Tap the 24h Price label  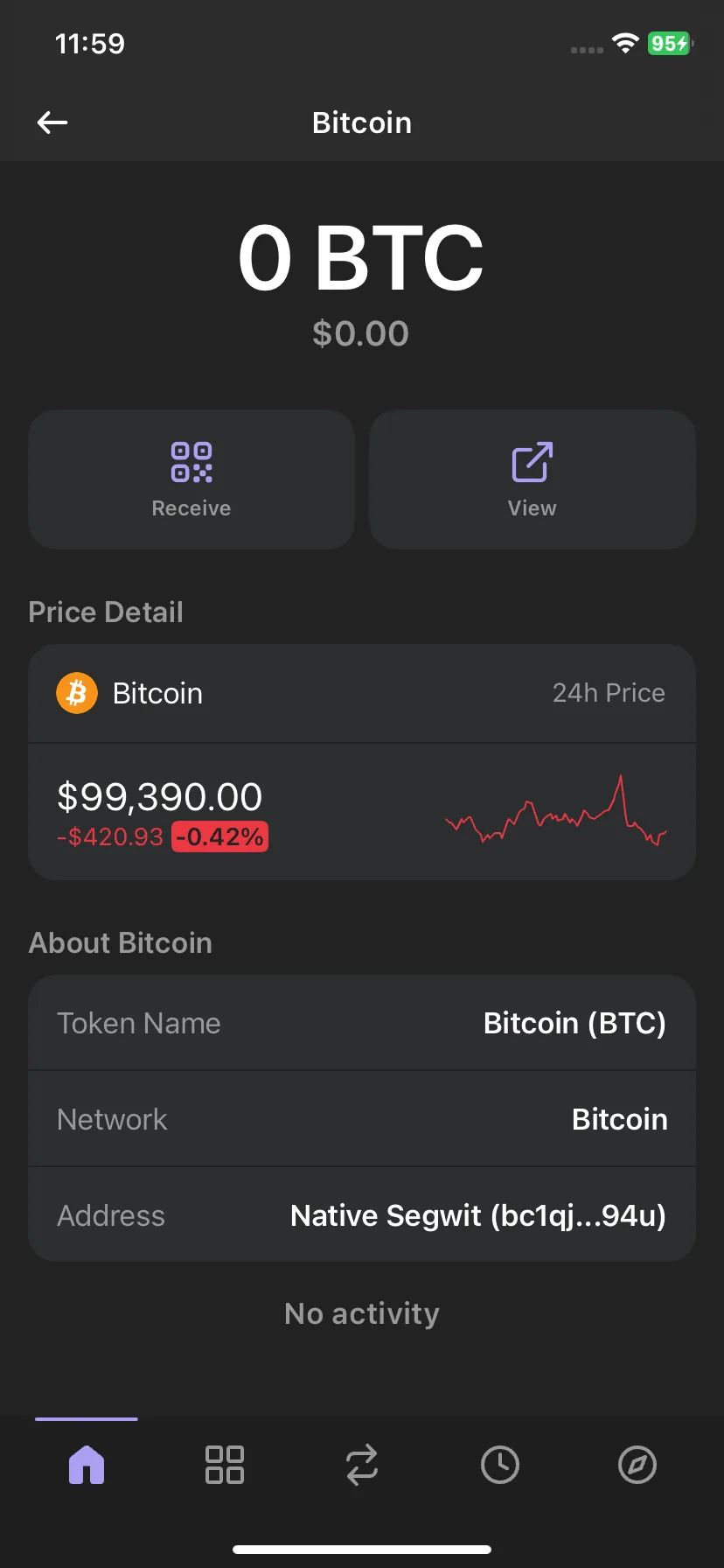point(609,693)
